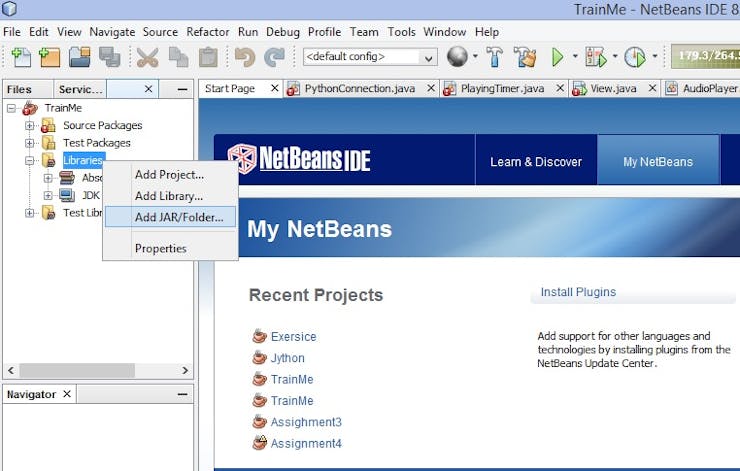Expand the Test Packages node
The width and height of the screenshot is (740, 471).
pos(29,143)
